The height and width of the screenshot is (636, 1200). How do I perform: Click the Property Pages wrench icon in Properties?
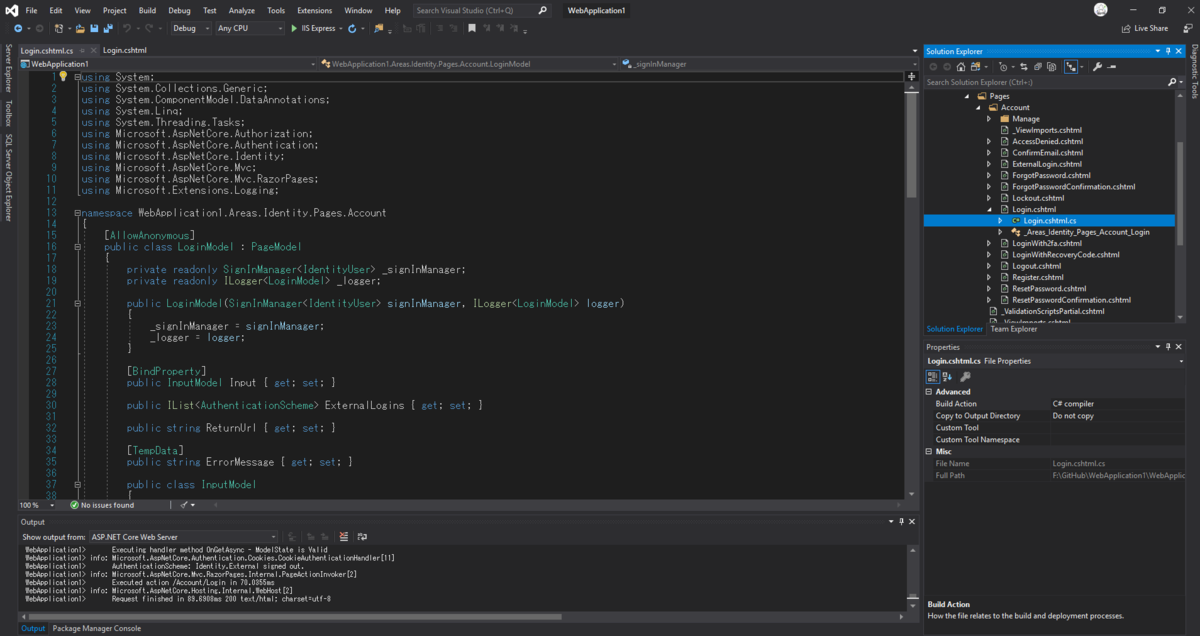pyautogui.click(x=965, y=377)
